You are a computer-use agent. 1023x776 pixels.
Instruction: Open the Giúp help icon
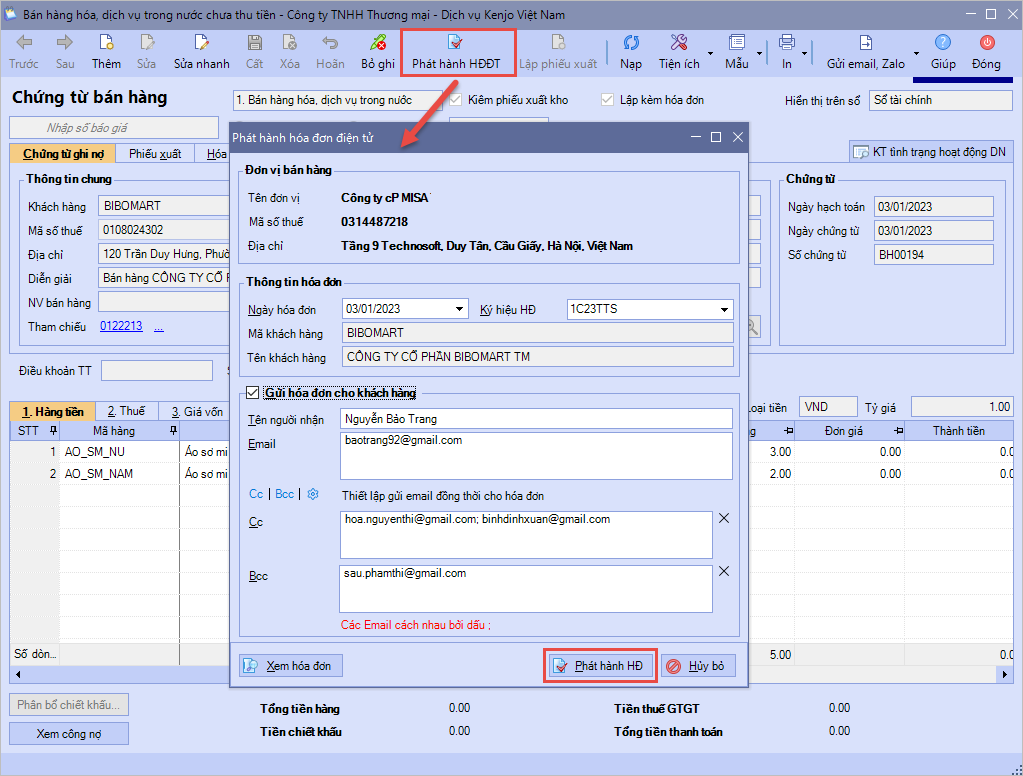pyautogui.click(x=943, y=43)
